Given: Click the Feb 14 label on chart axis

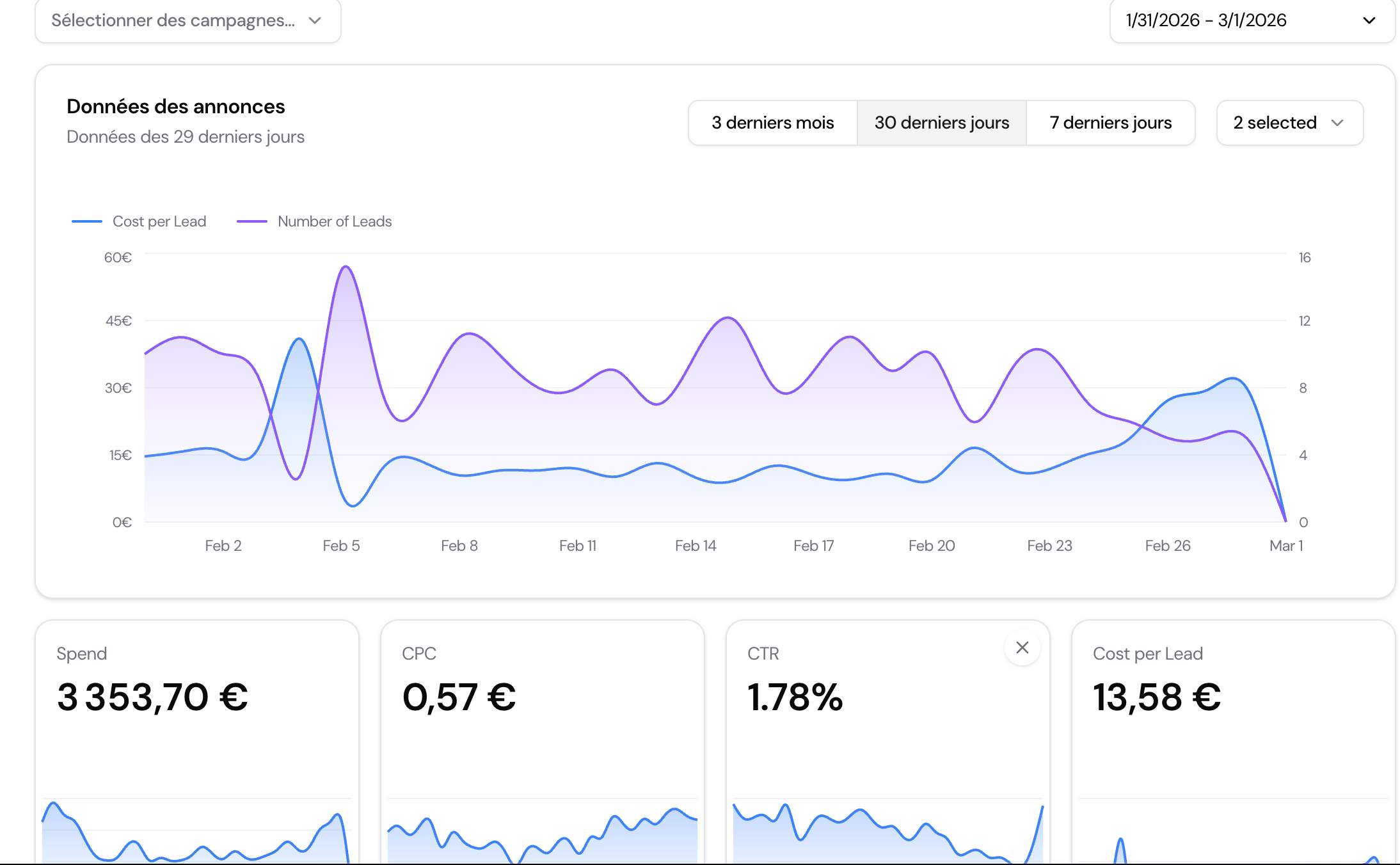Looking at the screenshot, I should (x=696, y=546).
